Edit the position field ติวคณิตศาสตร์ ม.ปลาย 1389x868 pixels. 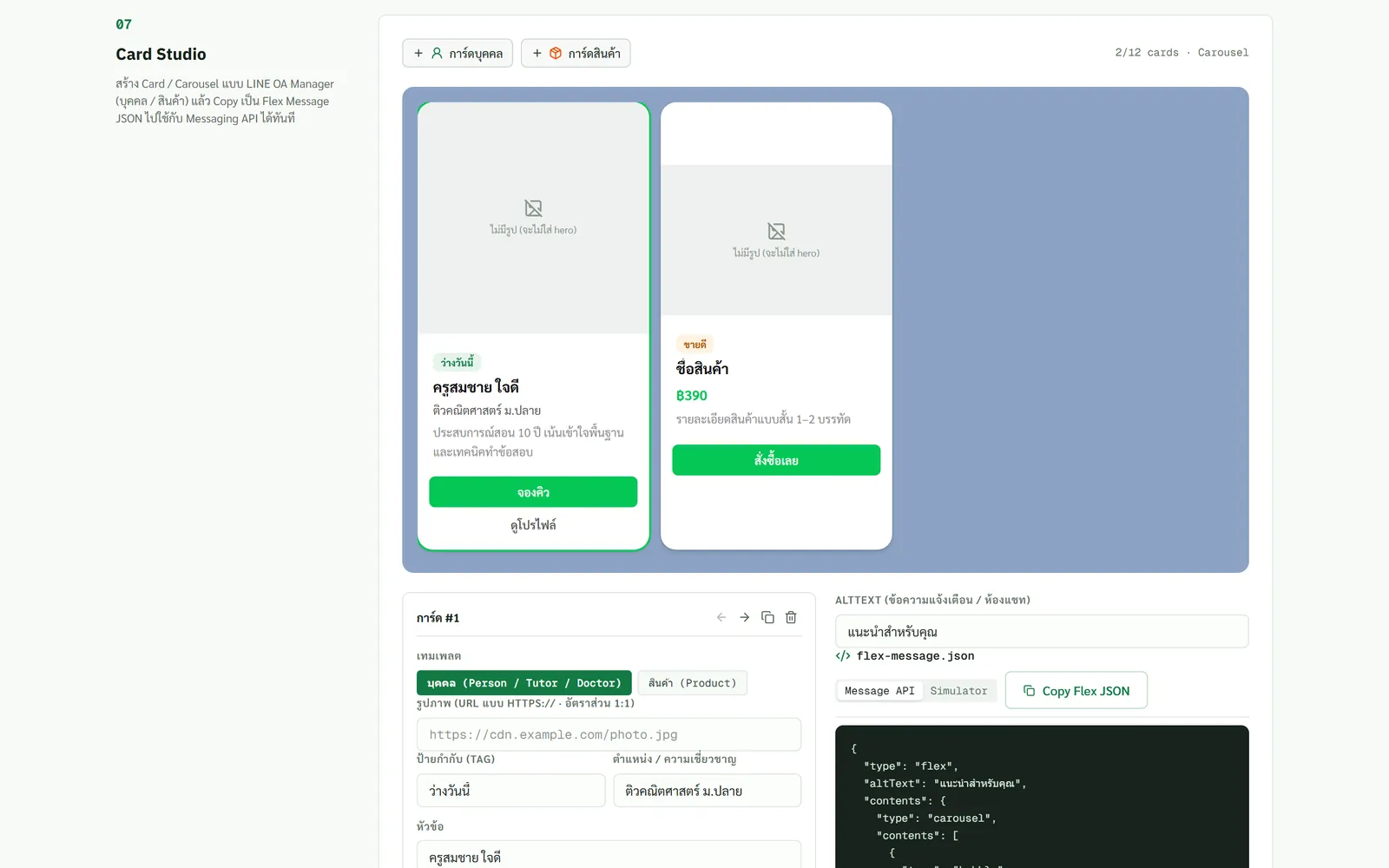pos(707,791)
